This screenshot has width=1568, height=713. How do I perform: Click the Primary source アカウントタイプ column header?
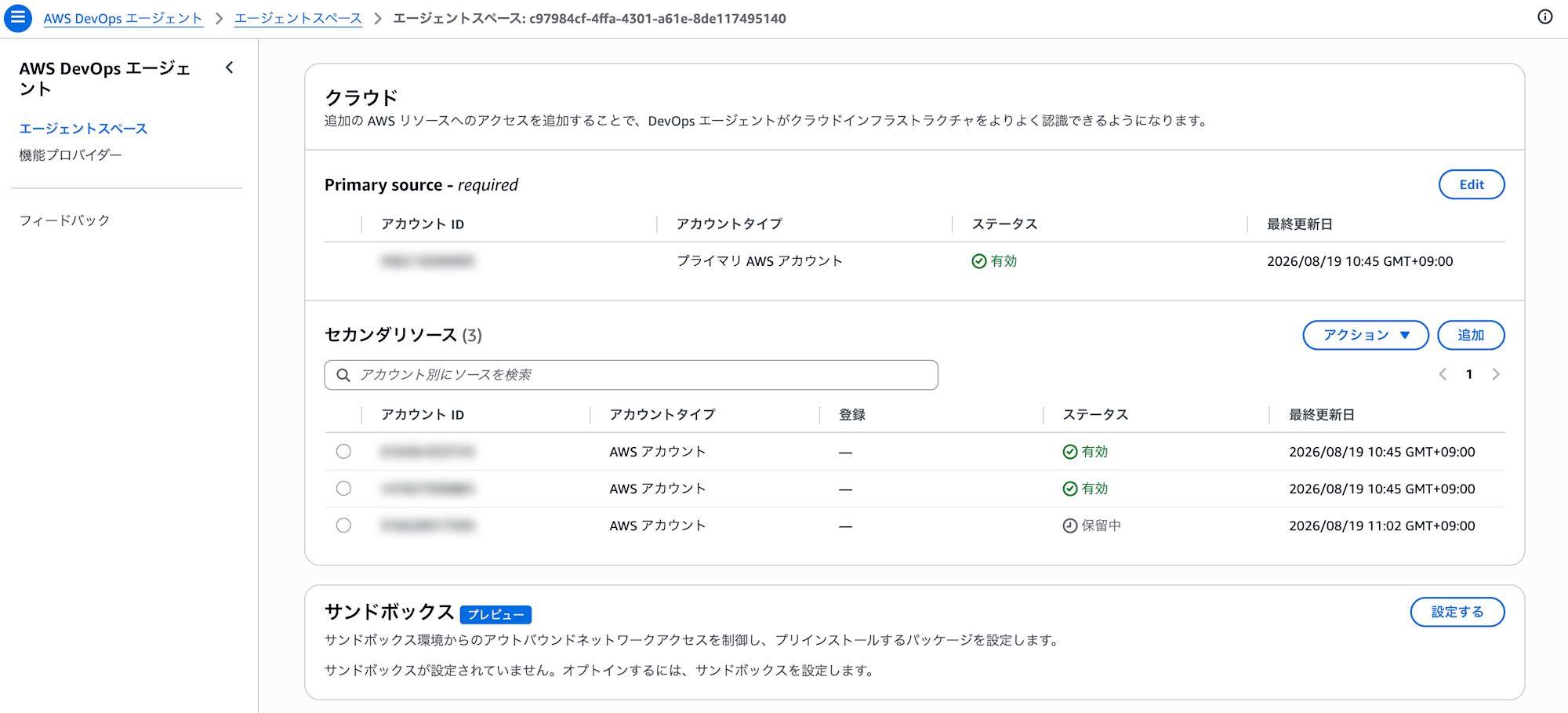(729, 224)
